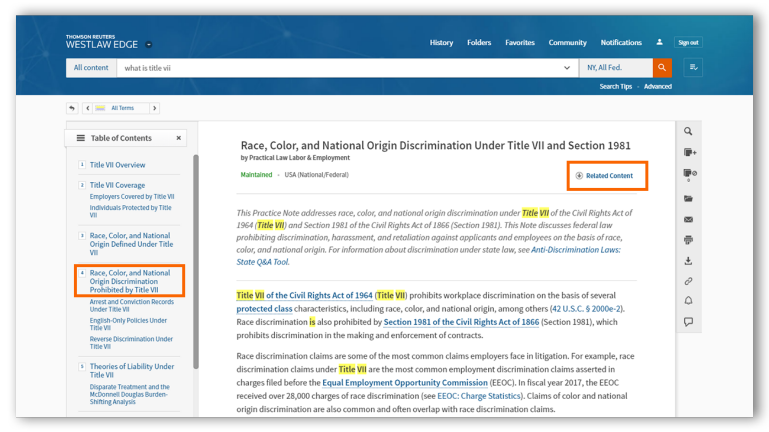Open the save to folder icon
769x432 pixels.
(x=688, y=198)
